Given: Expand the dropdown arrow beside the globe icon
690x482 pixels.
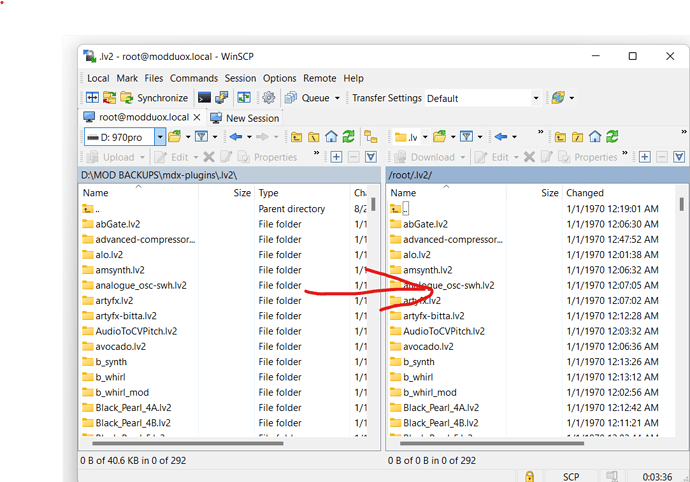Looking at the screenshot, I should 572,98.
